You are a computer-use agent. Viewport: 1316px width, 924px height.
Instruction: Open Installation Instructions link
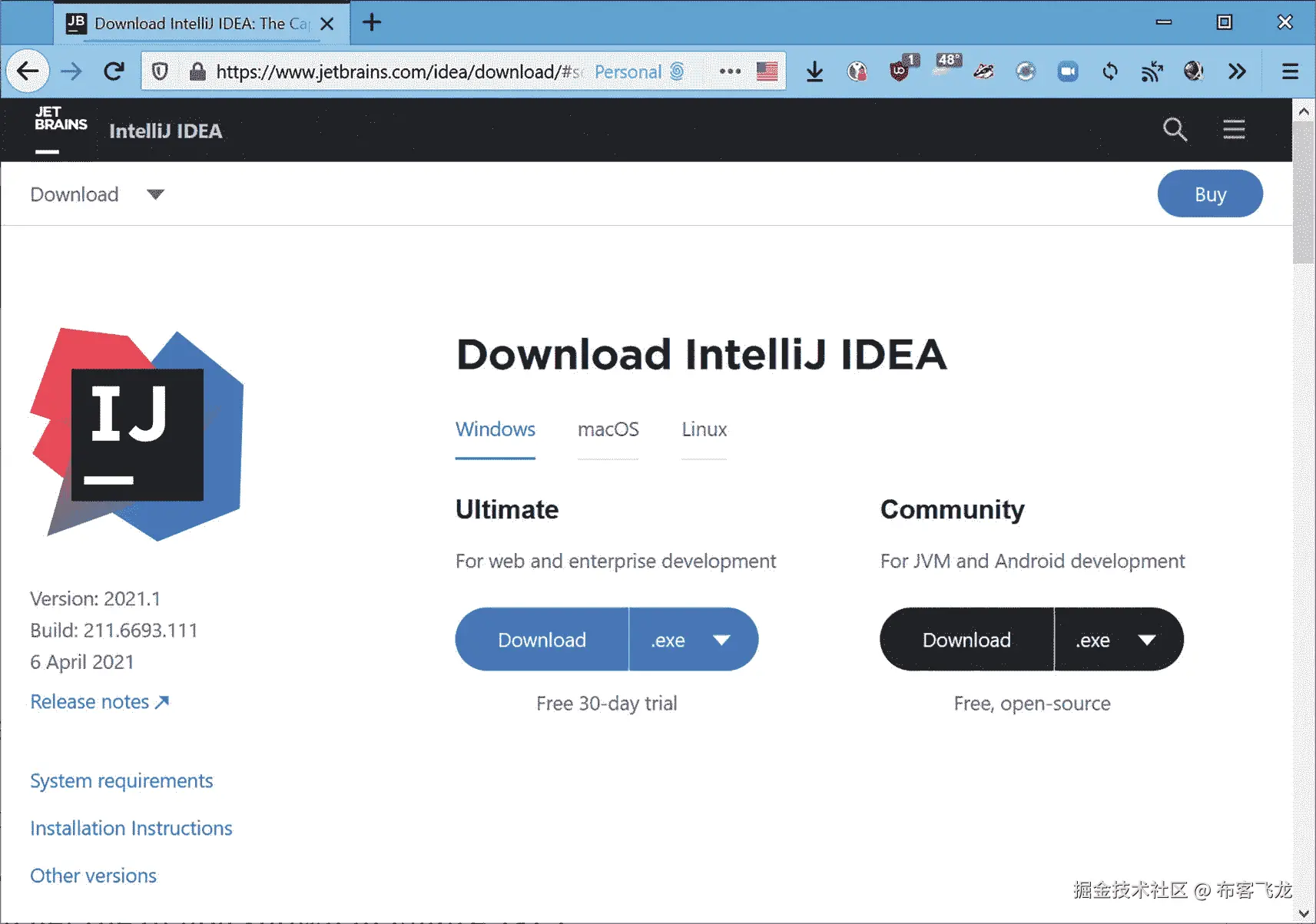pyautogui.click(x=131, y=828)
